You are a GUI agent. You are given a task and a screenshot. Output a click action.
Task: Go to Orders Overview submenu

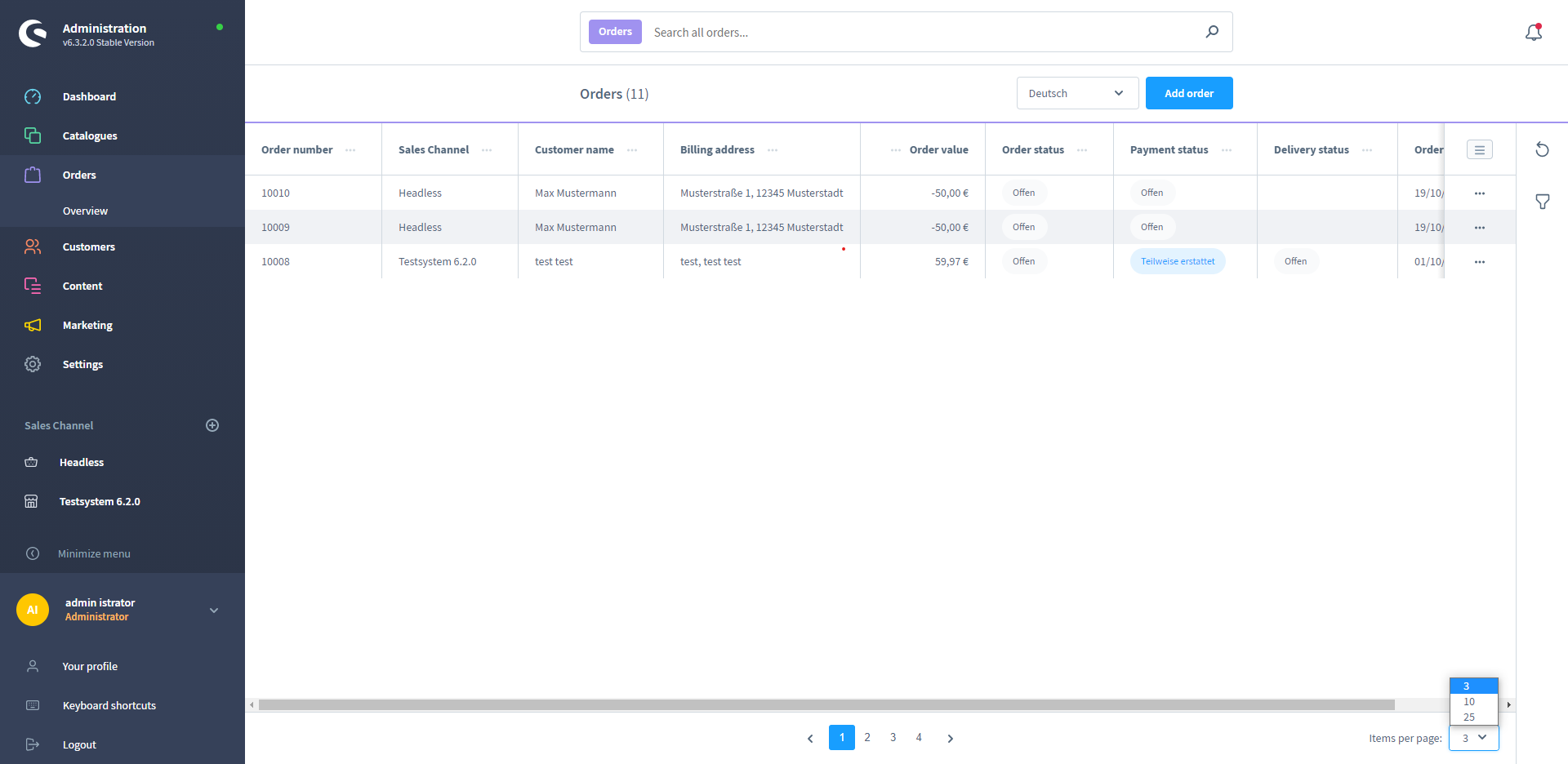85,211
